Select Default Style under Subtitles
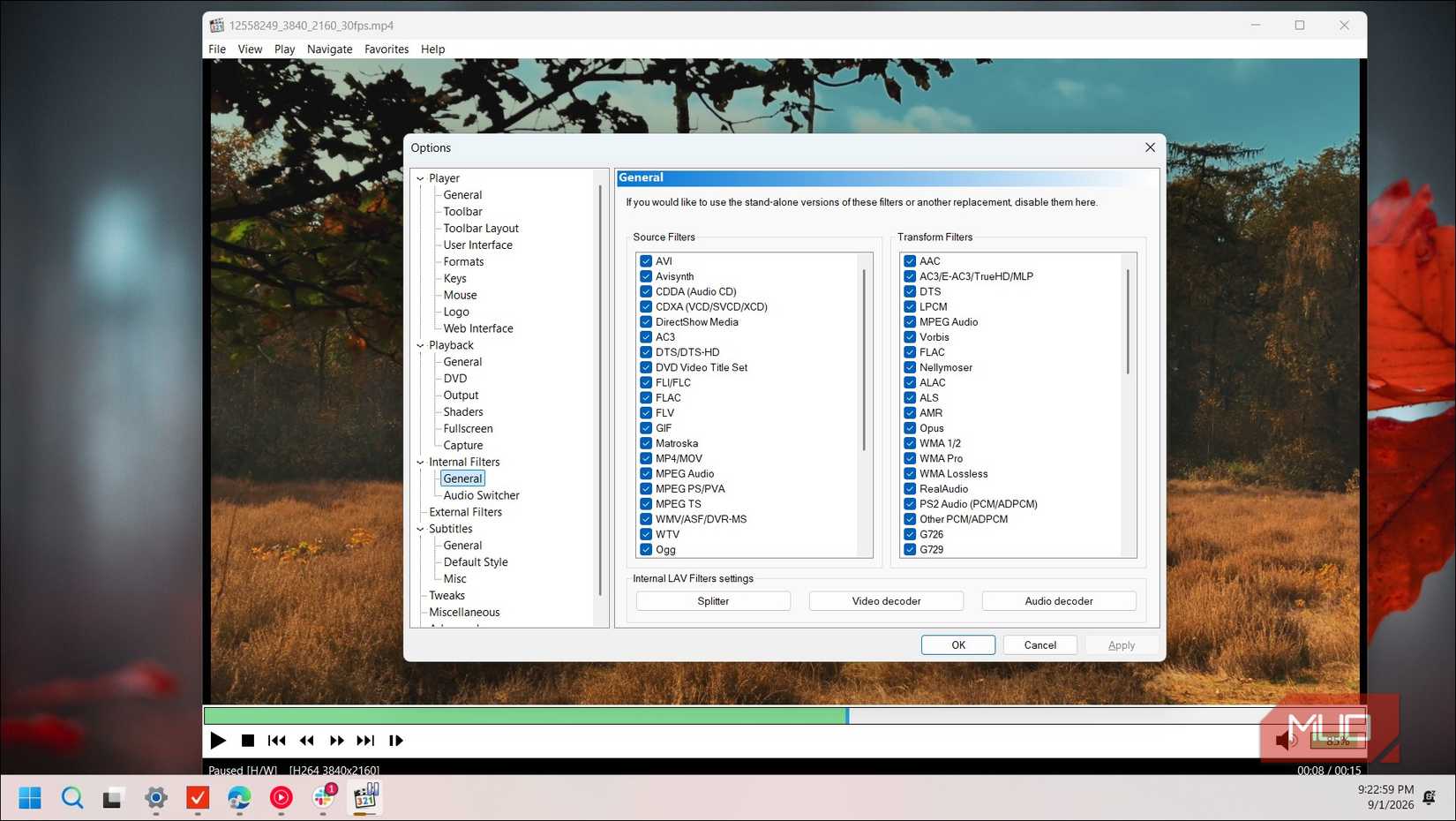This screenshot has width=1456, height=821. [x=476, y=562]
